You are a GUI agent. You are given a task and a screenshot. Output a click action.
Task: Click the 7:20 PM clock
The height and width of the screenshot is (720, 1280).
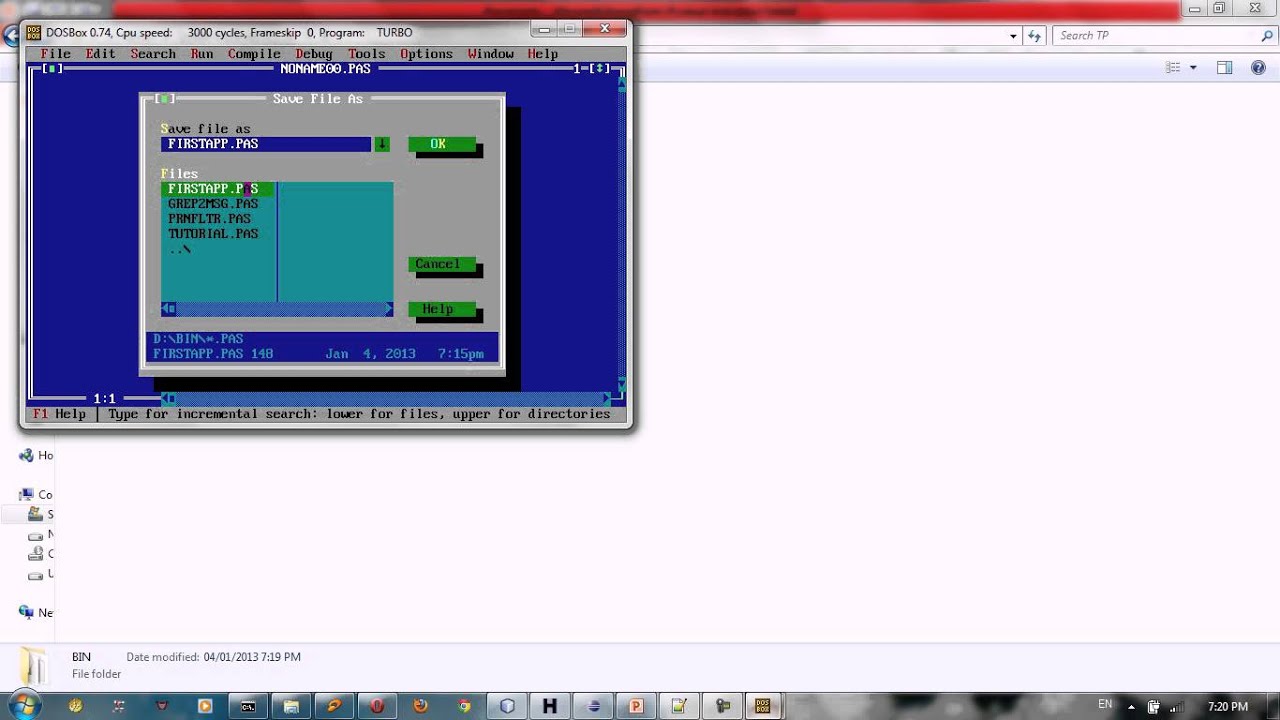1228,706
